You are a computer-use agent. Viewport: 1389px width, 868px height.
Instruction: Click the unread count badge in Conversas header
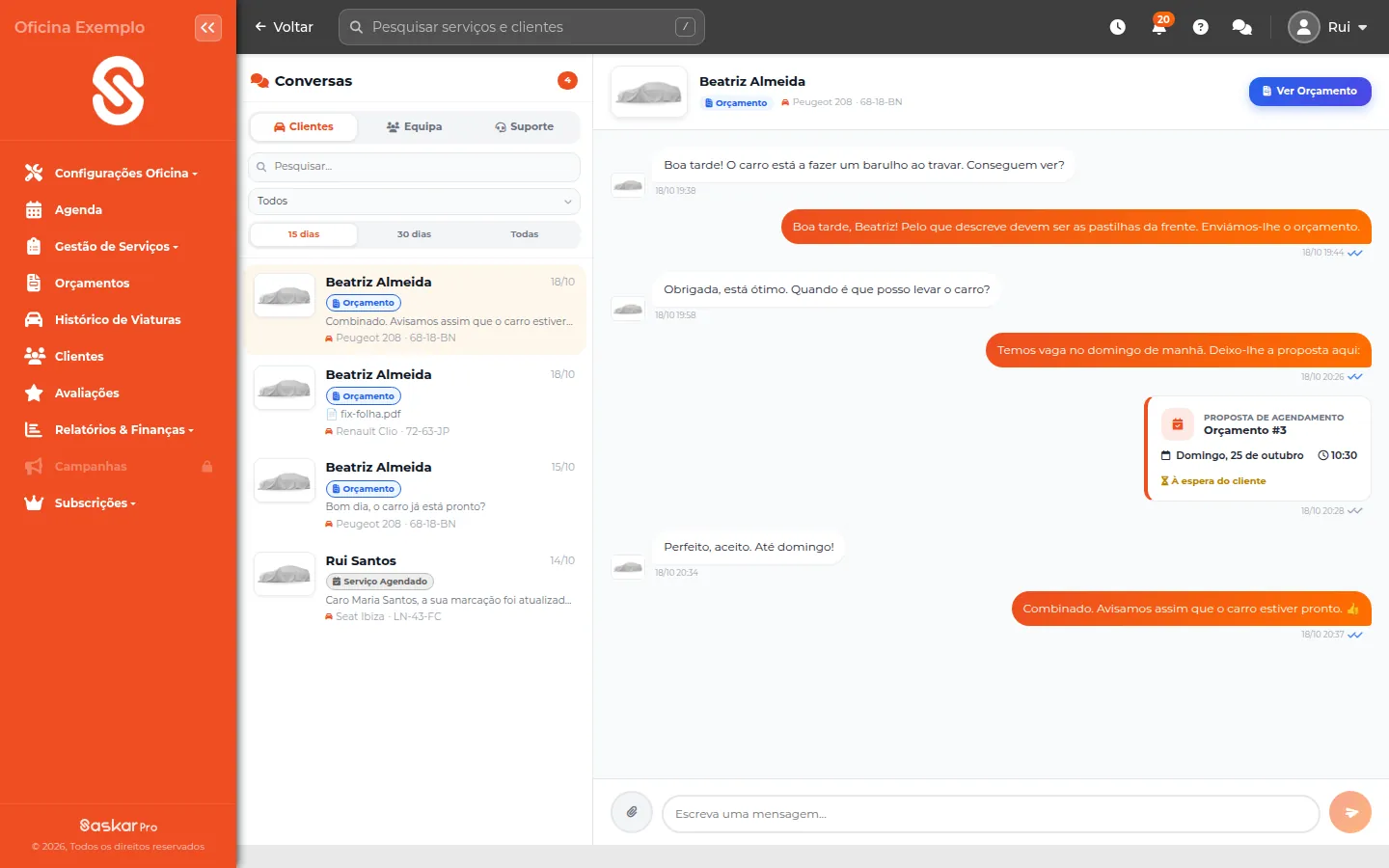(567, 80)
